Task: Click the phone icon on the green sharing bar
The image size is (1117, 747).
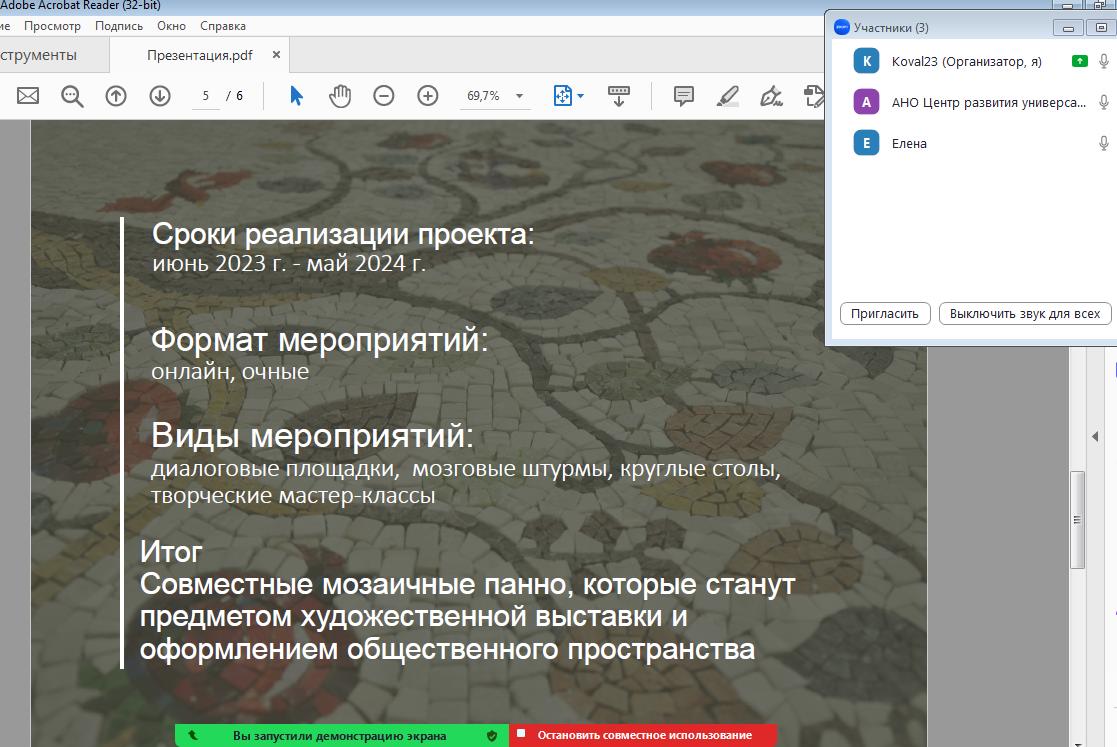Action: pyautogui.click(x=193, y=736)
